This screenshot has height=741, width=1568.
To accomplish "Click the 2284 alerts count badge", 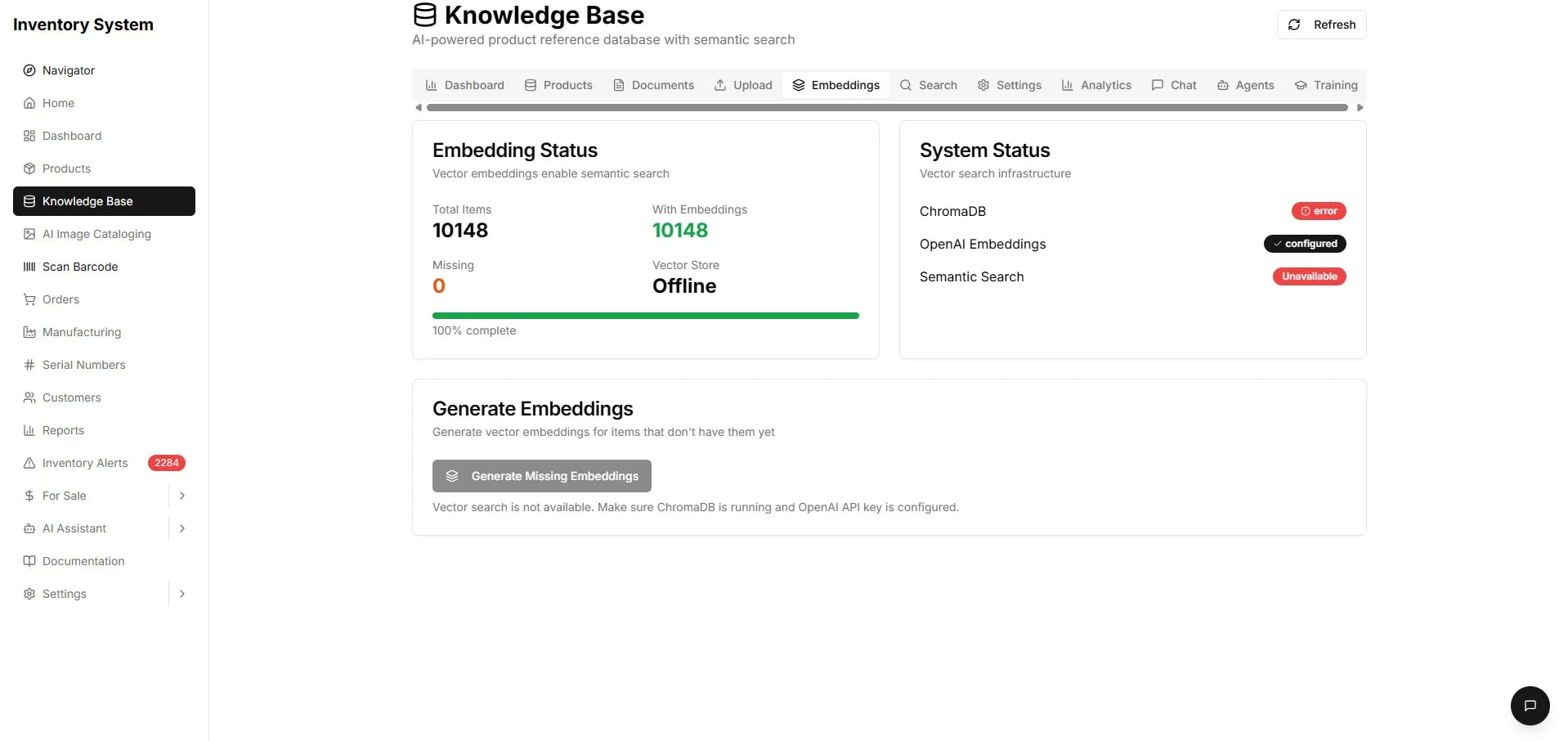I will (x=167, y=463).
